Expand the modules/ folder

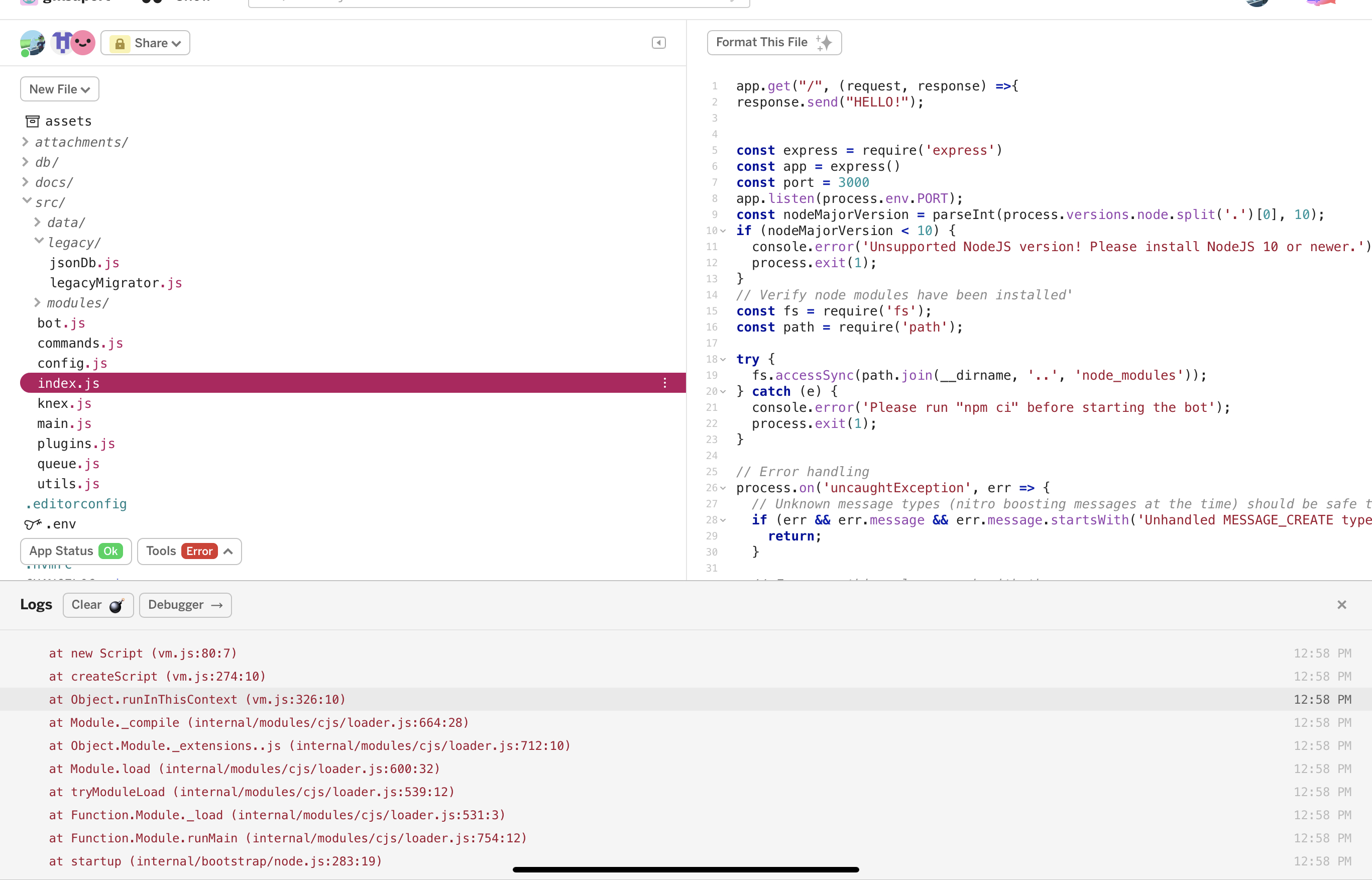(x=72, y=302)
